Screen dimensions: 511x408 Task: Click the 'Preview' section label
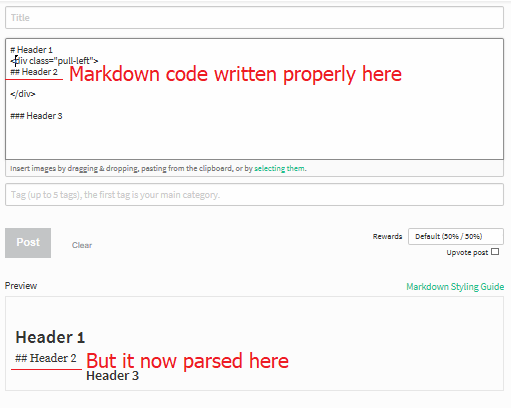(21, 286)
